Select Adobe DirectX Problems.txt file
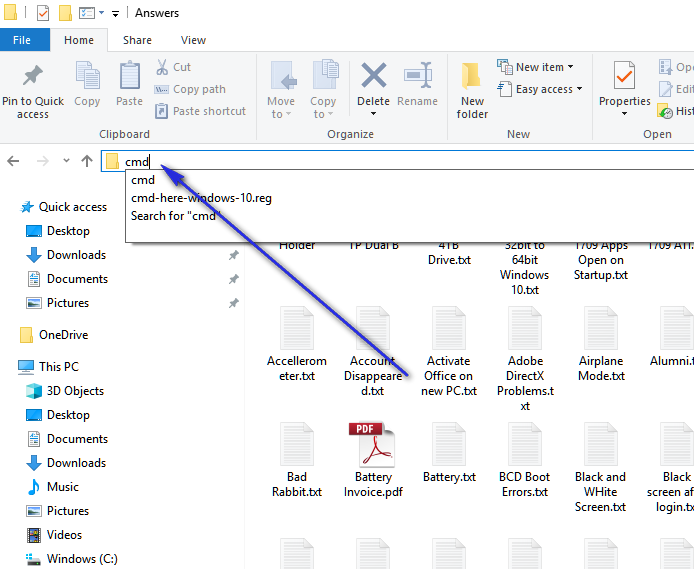Screen dimensions: 694x569 coord(525,359)
